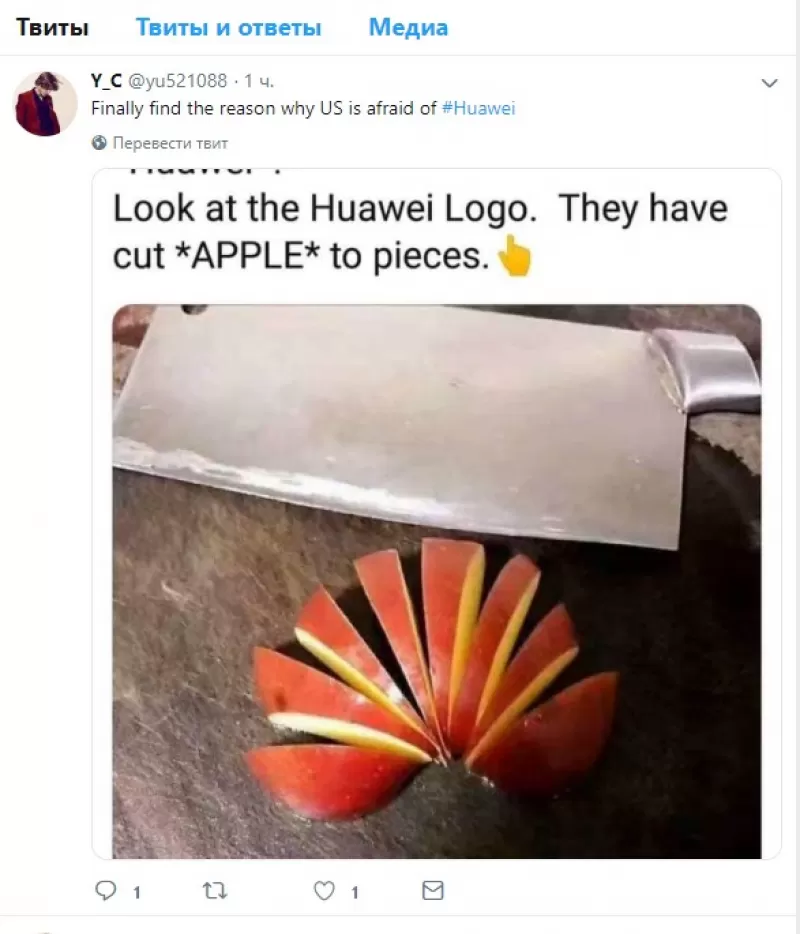Image resolution: width=800 pixels, height=934 pixels.
Task: Click the reply count number
Action: click(136, 892)
